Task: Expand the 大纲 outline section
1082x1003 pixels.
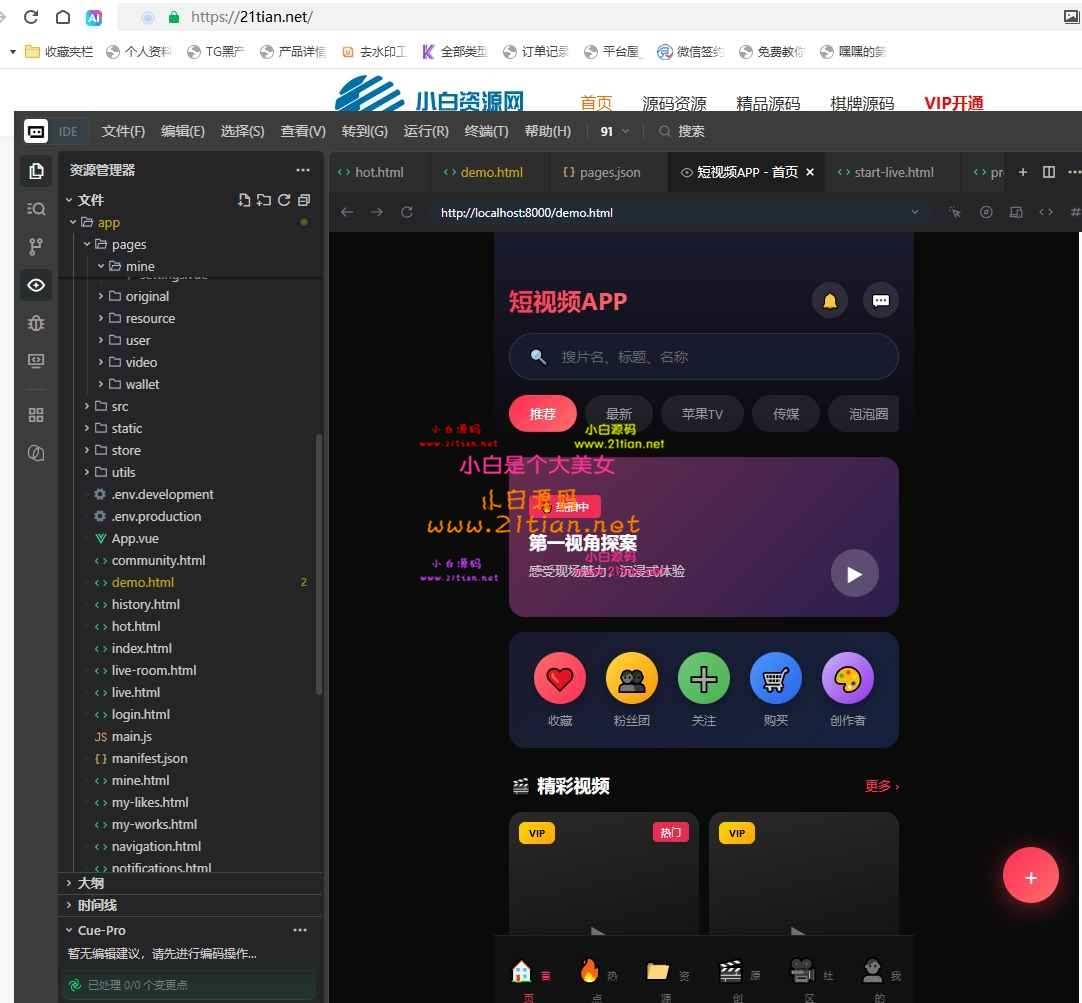Action: [90, 883]
